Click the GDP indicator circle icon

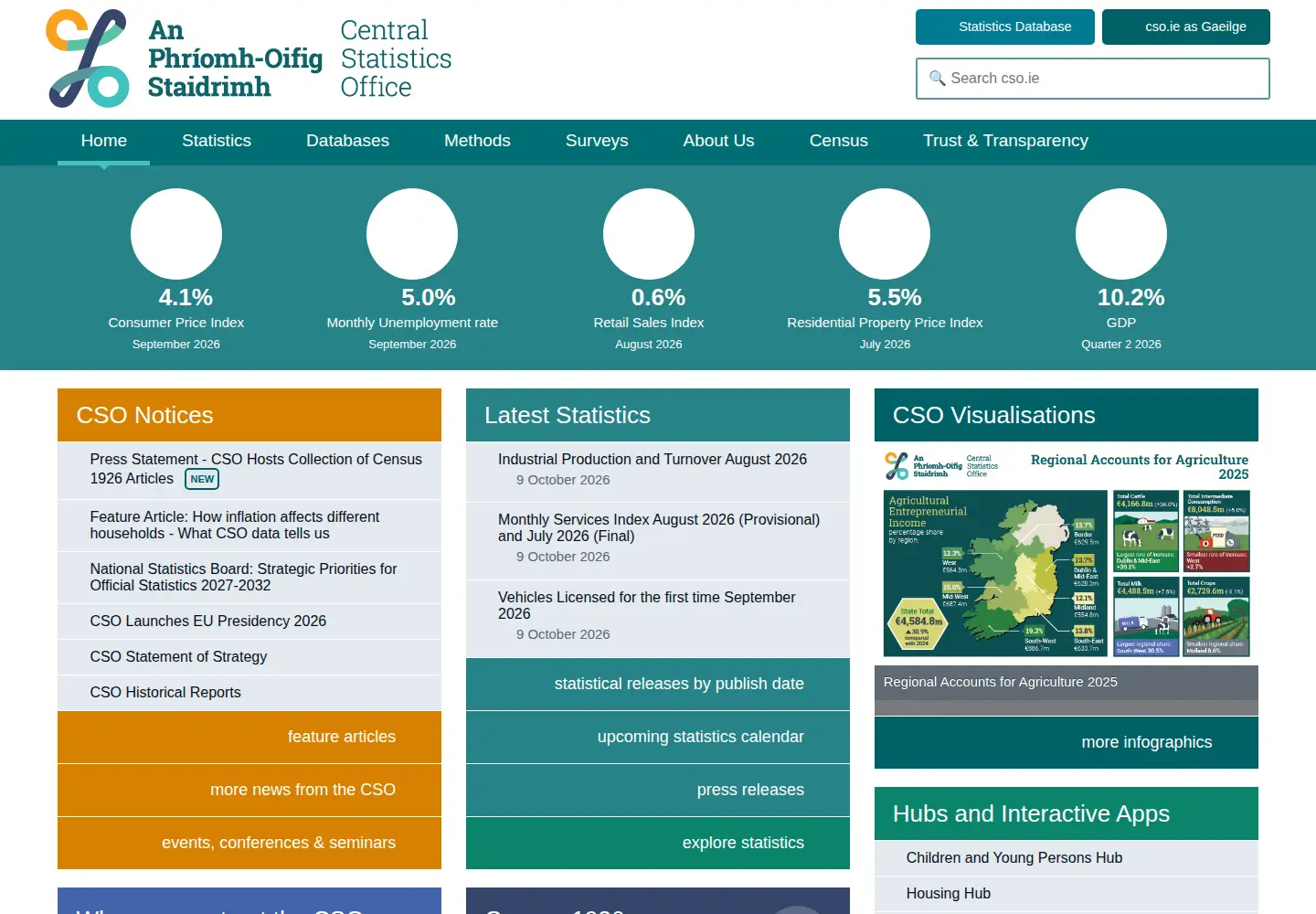tap(1121, 234)
